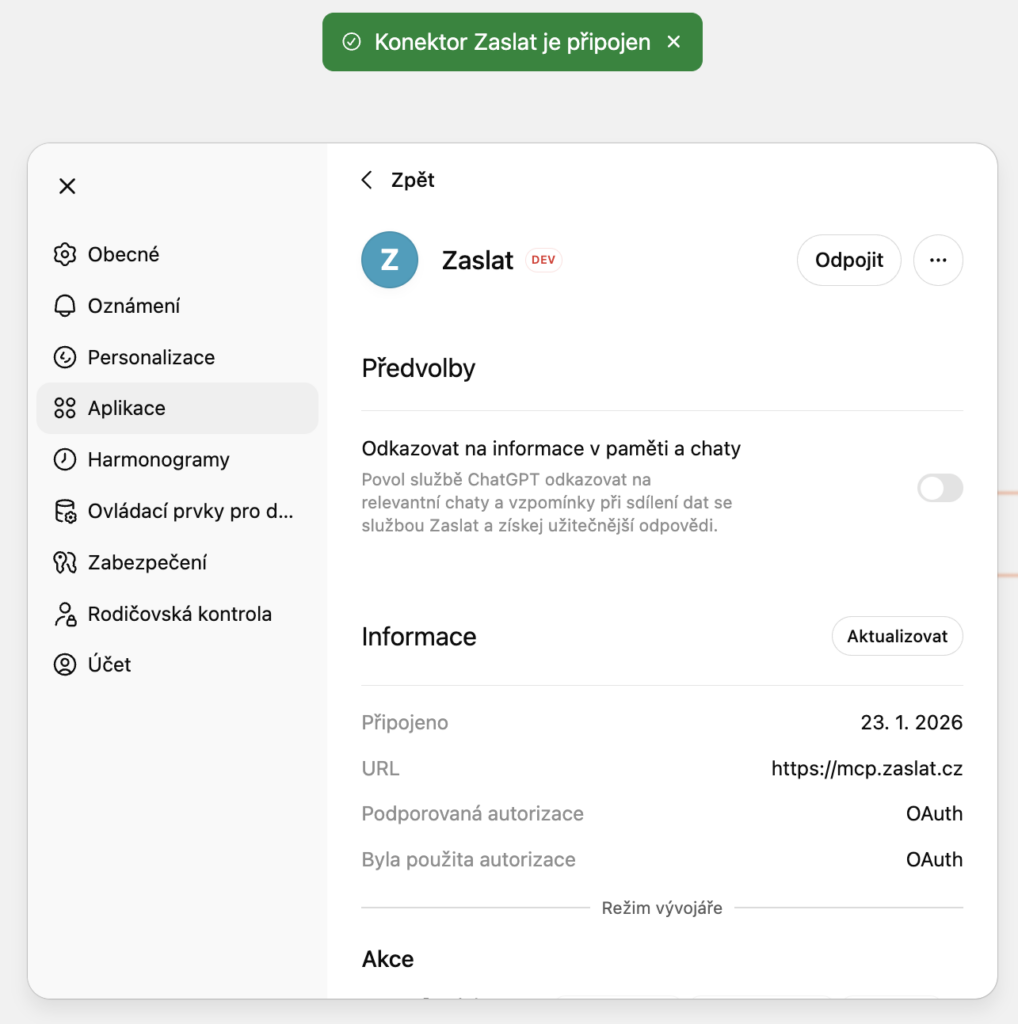Click the Zabezpečení security icon
Viewport: 1018px width, 1024px height.
point(65,562)
